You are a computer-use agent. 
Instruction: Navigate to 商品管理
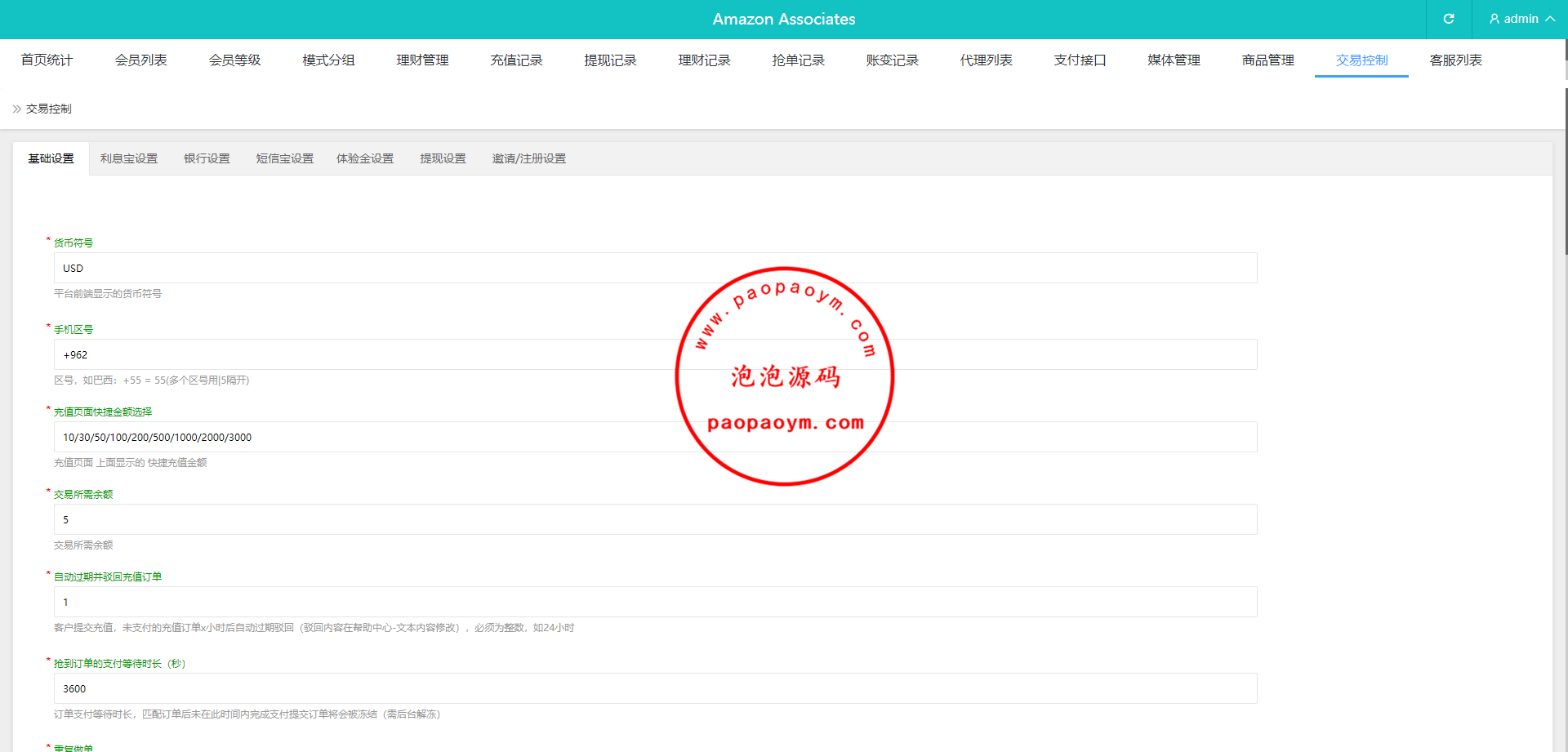pyautogui.click(x=1267, y=60)
